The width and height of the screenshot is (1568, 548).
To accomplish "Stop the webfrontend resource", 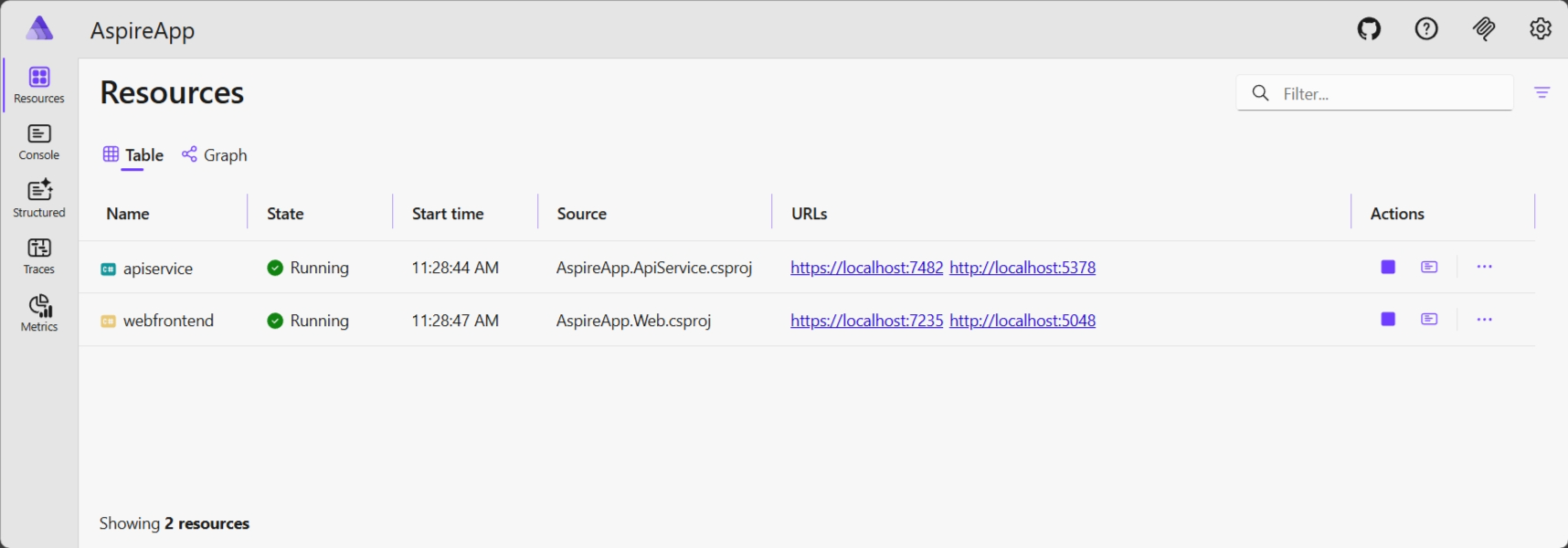I will coord(1388,319).
